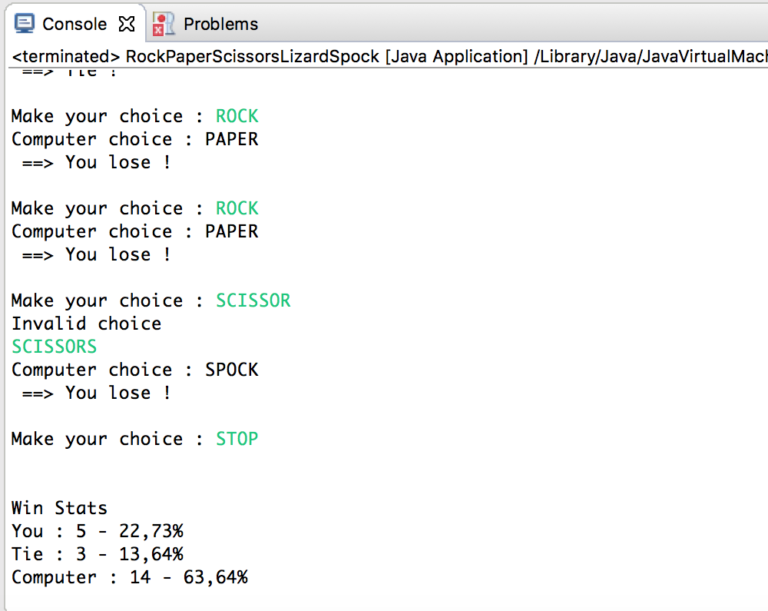
Task: Click the Computer choice SPOCK line
Action: point(135,370)
